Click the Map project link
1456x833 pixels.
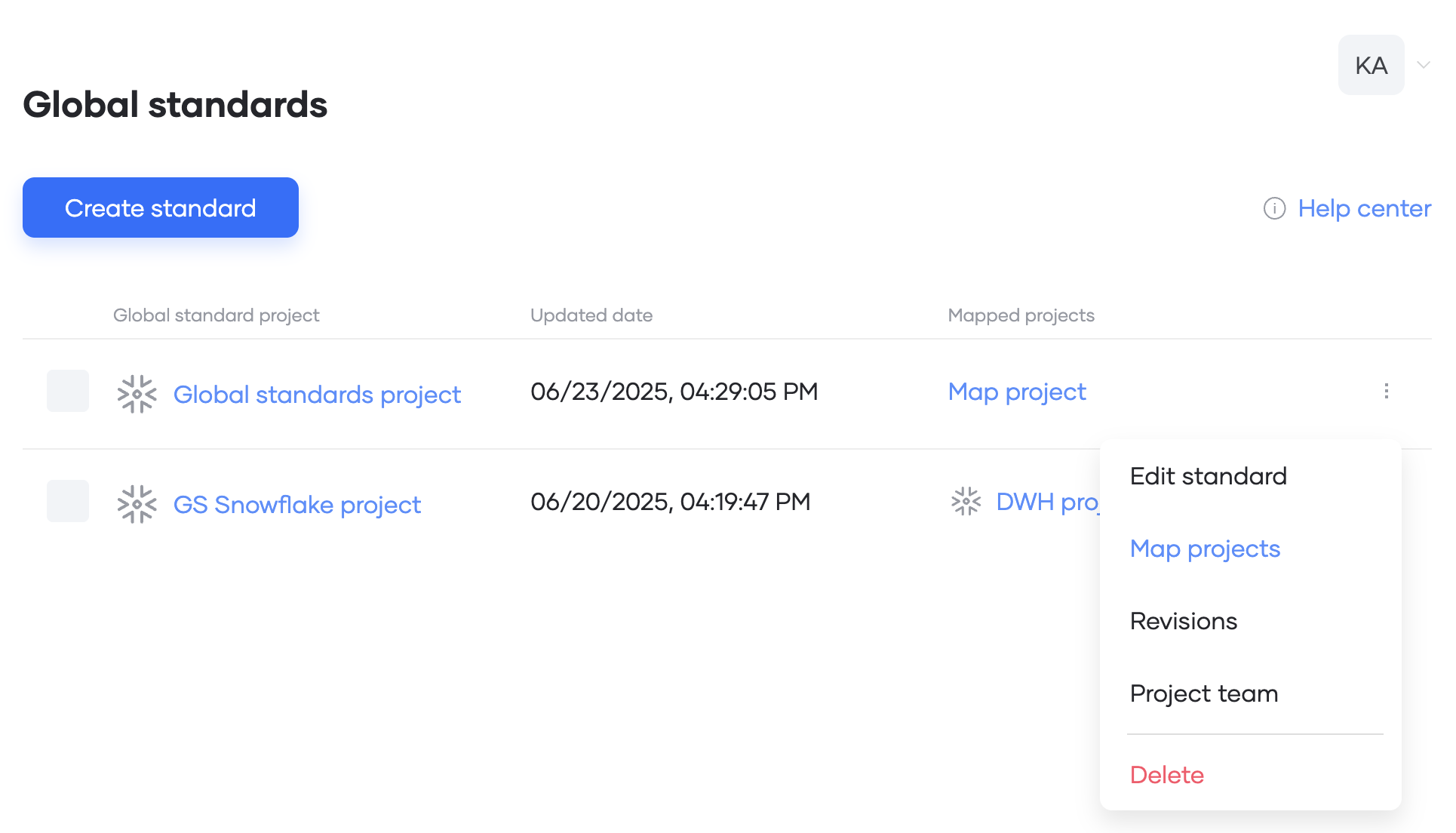click(1017, 392)
